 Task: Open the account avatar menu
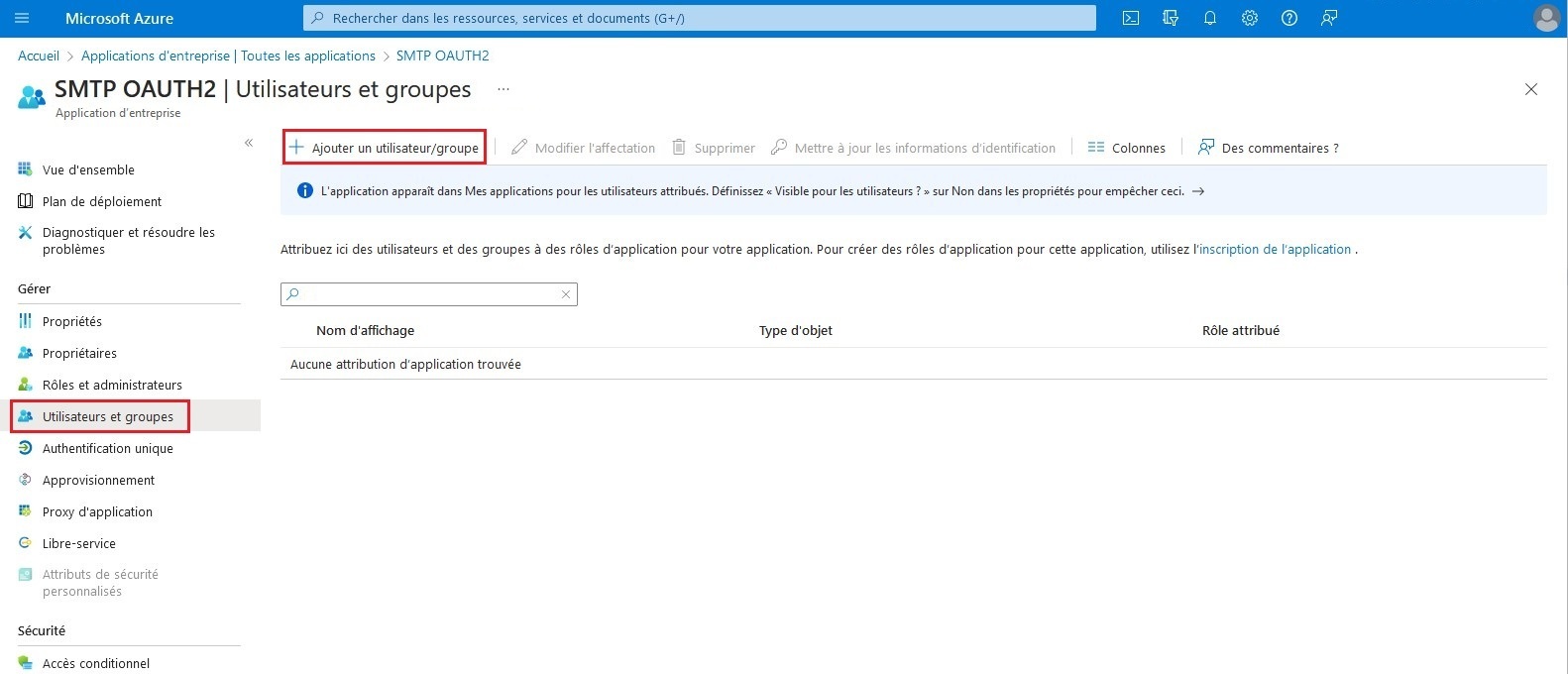[1546, 18]
